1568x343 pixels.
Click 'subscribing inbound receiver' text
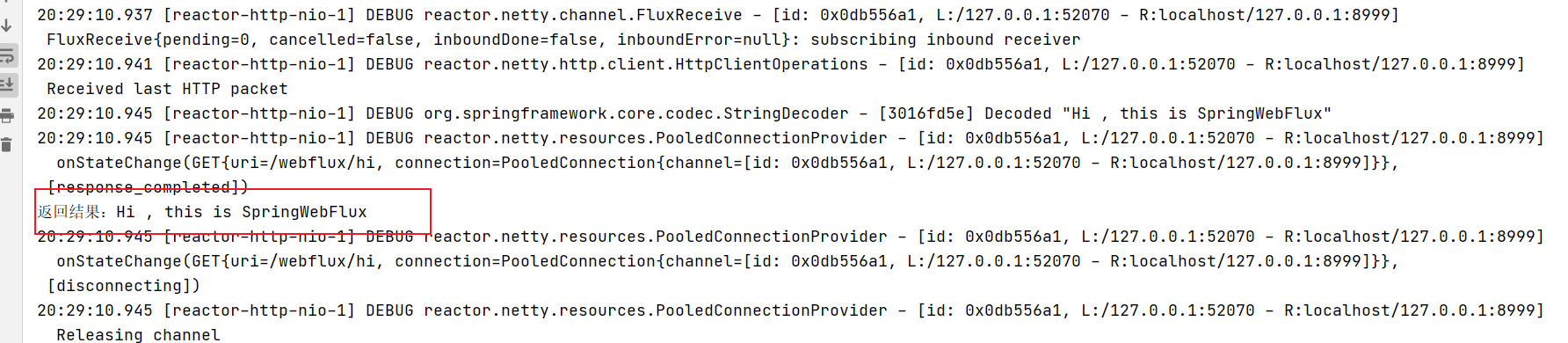pyautogui.click(x=946, y=40)
